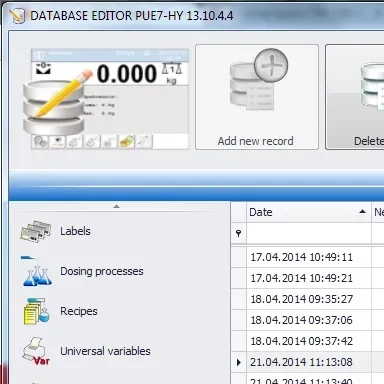Open the Labels database category

pyautogui.click(x=75, y=231)
